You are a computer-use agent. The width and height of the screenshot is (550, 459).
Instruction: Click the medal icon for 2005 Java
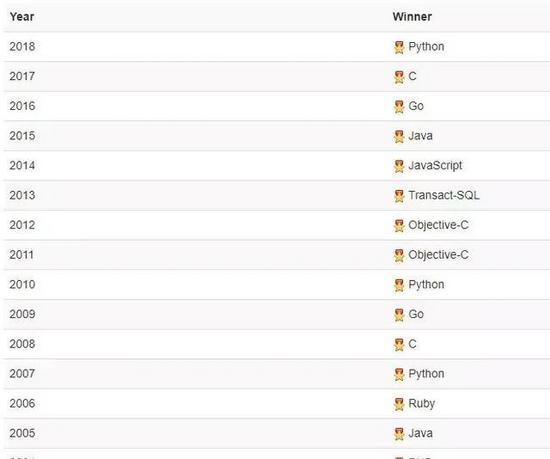coord(399,434)
